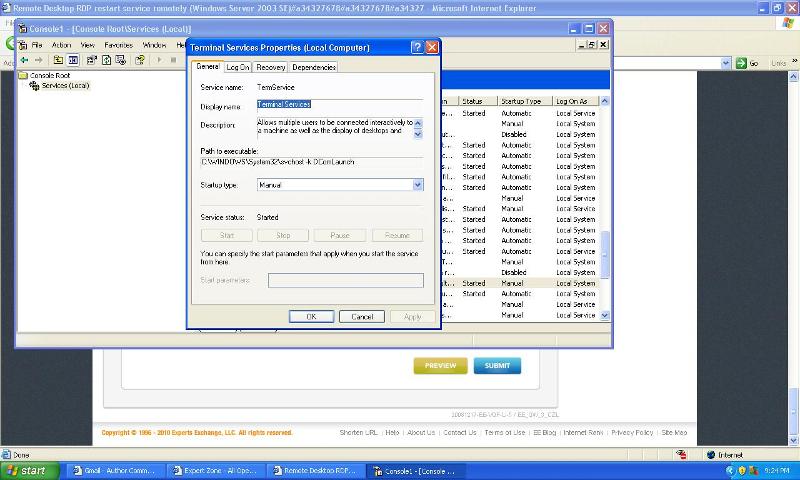Switch to the Gmail taskbar window
The height and width of the screenshot is (480, 800).
pos(117,471)
